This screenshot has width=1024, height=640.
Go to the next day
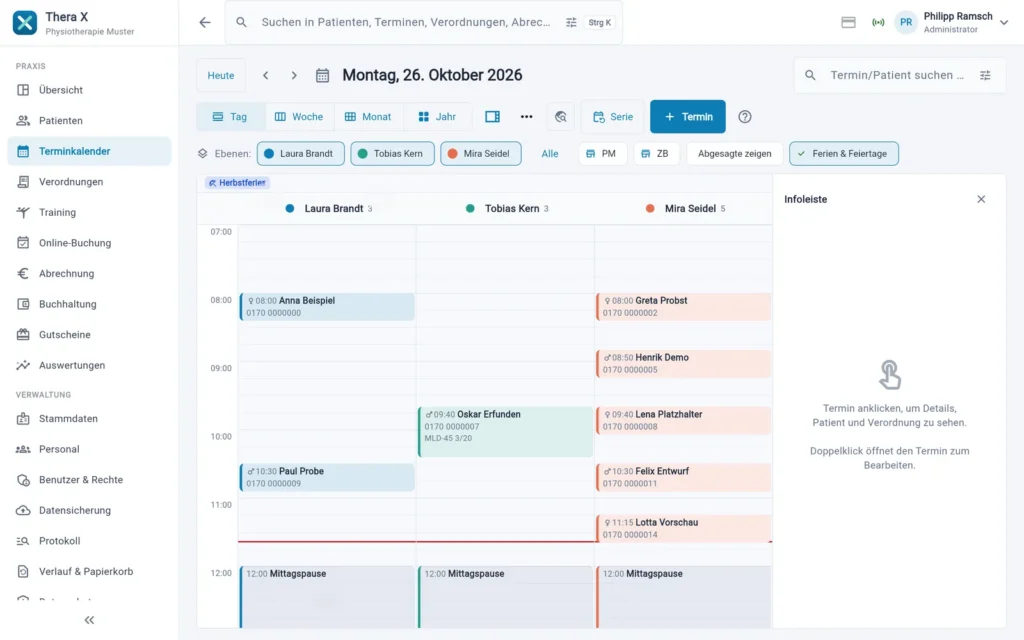click(x=294, y=75)
